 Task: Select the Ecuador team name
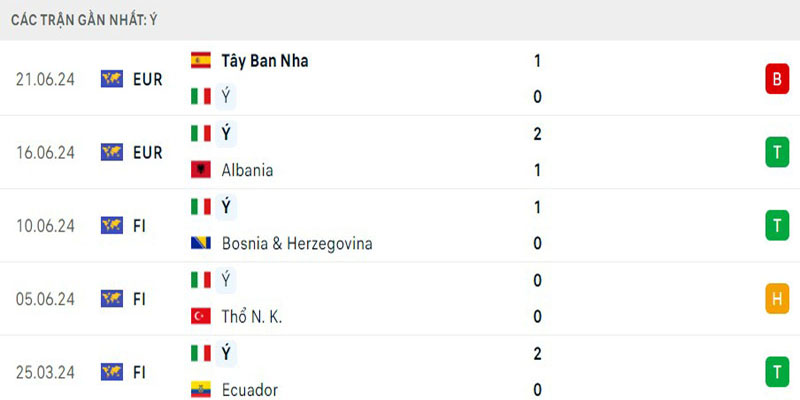tap(250, 389)
